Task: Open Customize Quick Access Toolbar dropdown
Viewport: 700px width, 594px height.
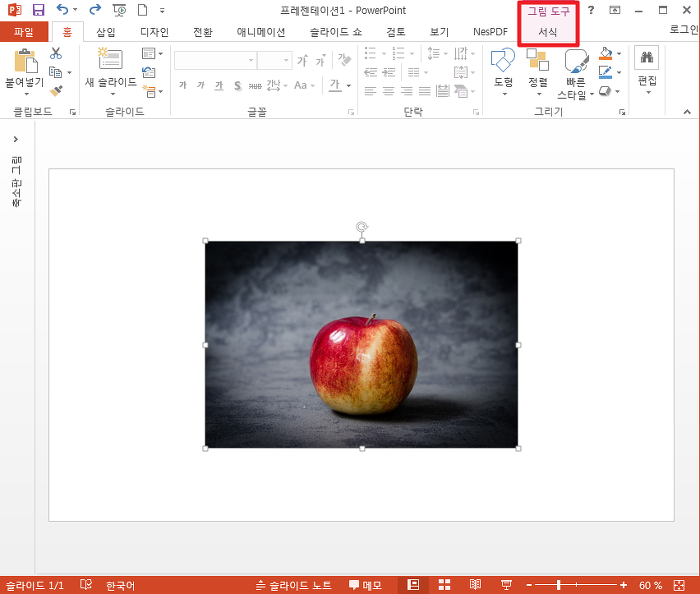Action: pos(162,10)
